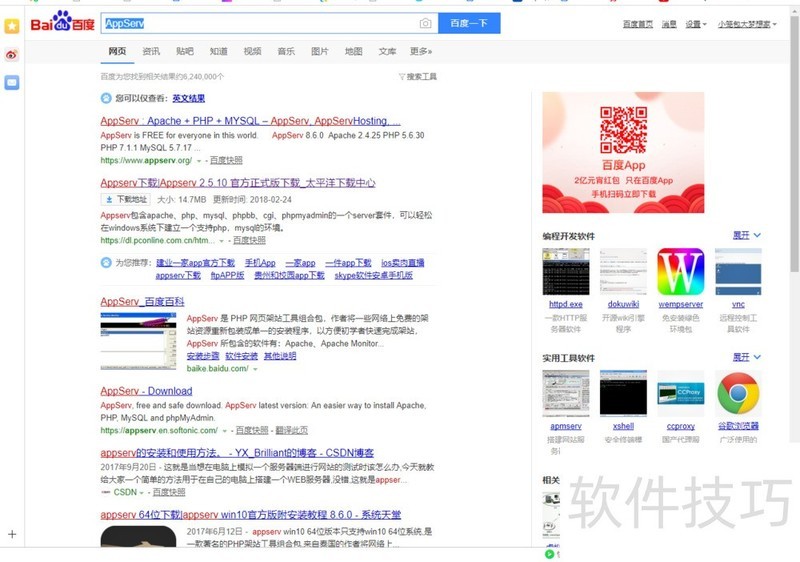Open the apmserv software thumbnail
The height and width of the screenshot is (562, 800).
[x=566, y=393]
